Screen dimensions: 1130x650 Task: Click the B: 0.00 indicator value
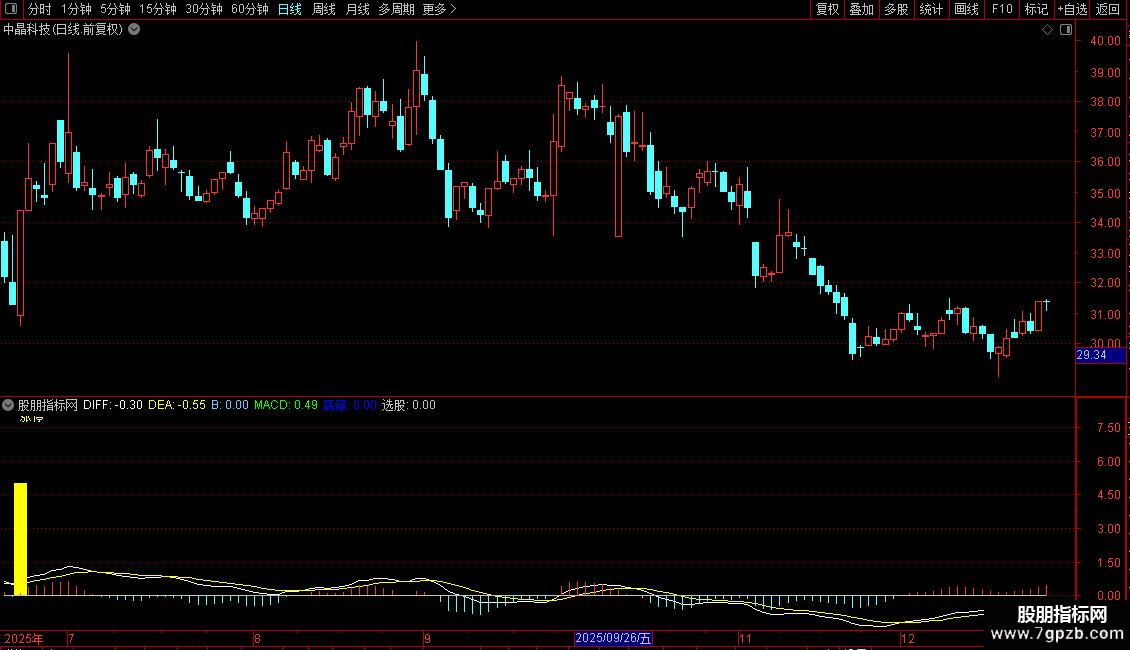(x=229, y=405)
